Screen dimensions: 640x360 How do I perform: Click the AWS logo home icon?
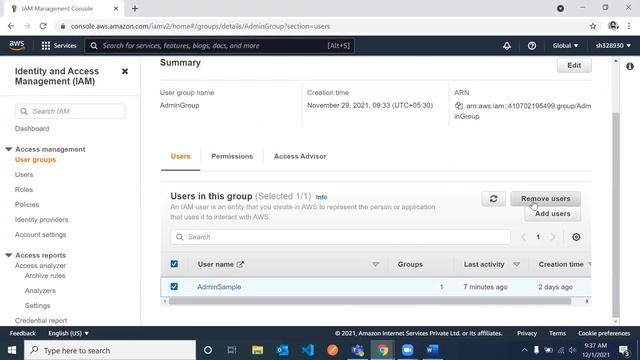pyautogui.click(x=17, y=45)
